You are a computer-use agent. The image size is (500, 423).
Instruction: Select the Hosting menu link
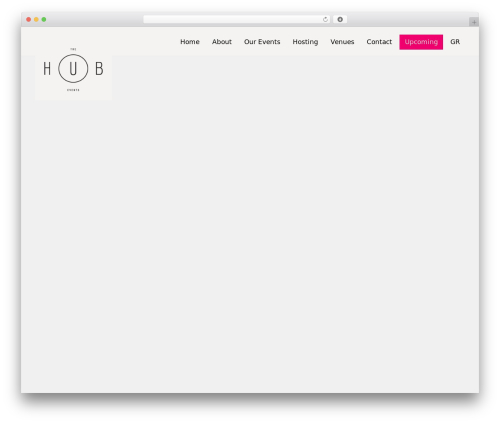click(305, 42)
